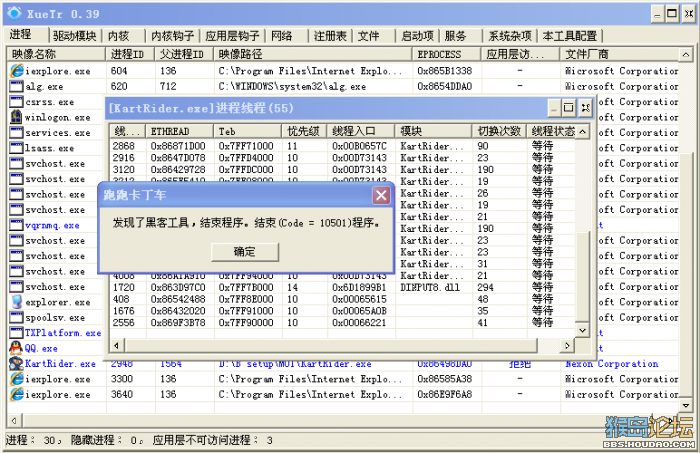
Task: Click the XueTr application icon in title bar
Action: point(14,13)
